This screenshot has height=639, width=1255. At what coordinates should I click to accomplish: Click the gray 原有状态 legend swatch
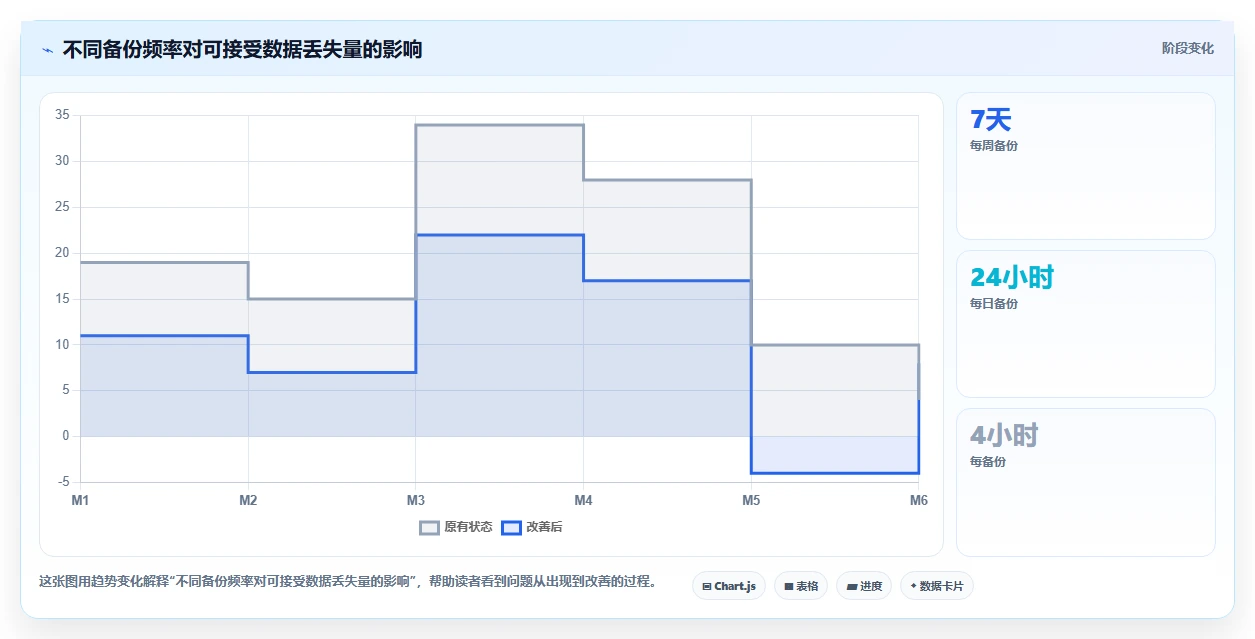(429, 527)
